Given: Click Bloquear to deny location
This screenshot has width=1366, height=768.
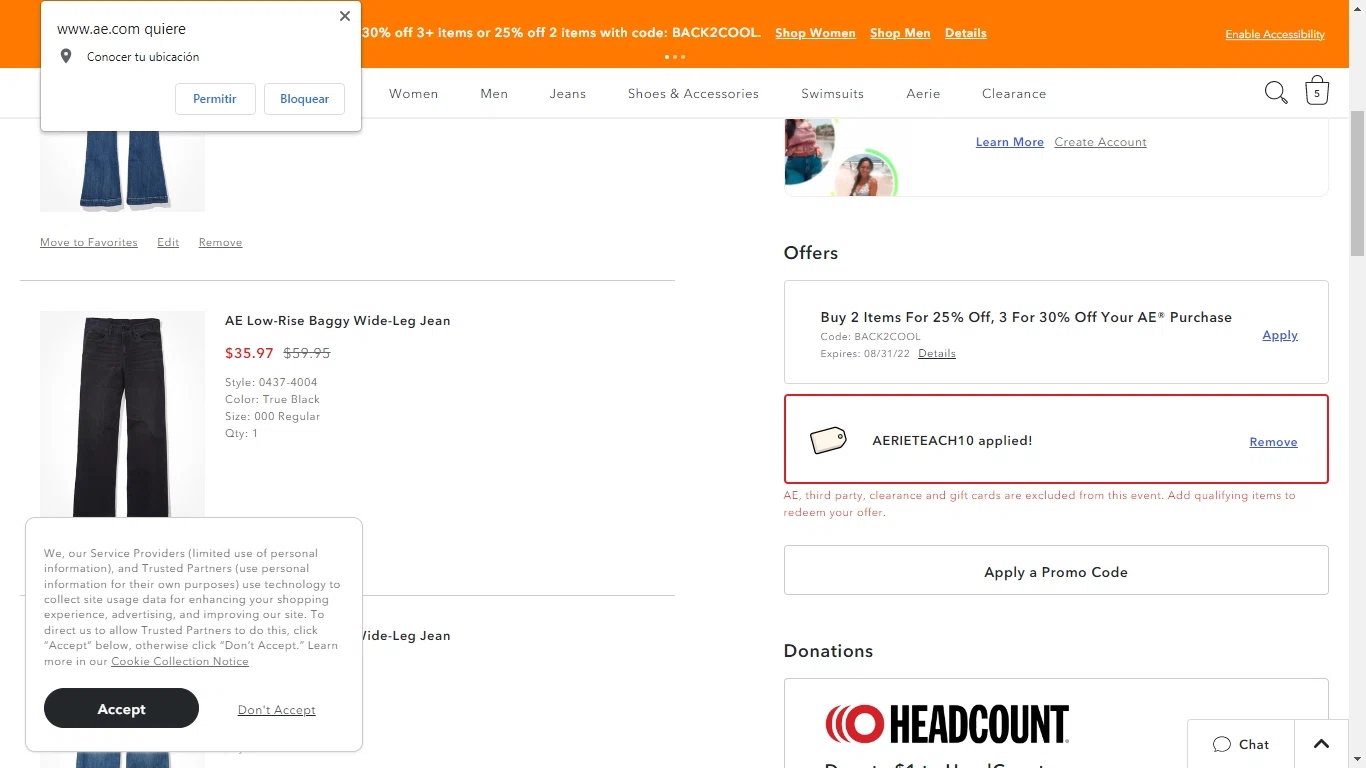Looking at the screenshot, I should click(304, 99).
